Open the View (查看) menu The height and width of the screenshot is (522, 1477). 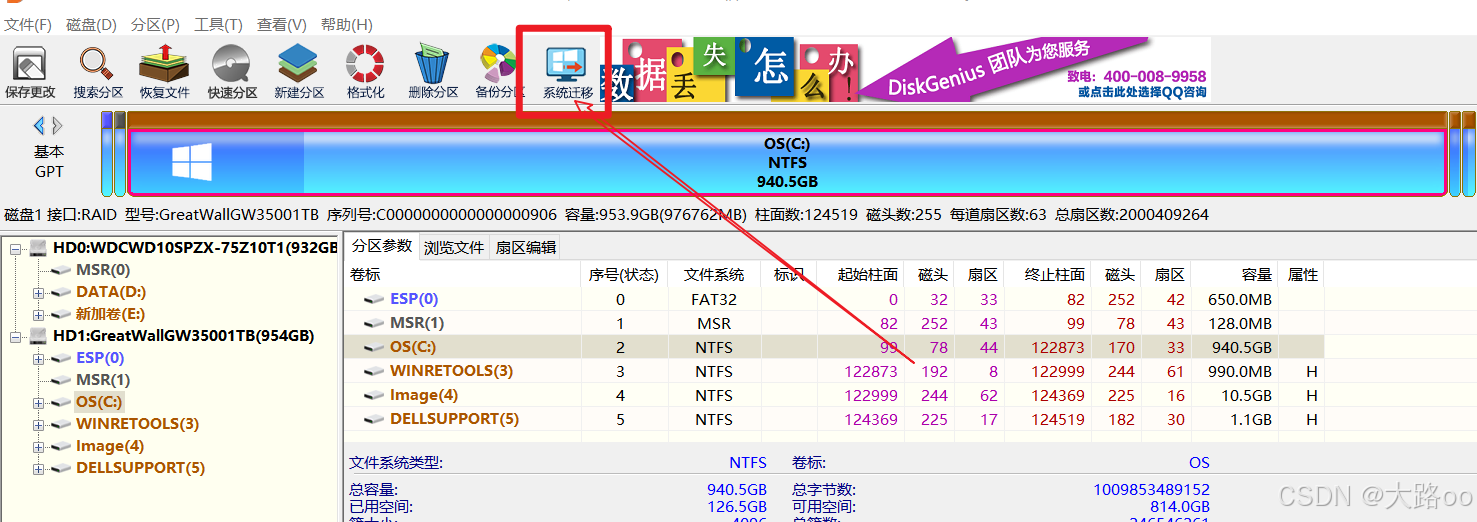pos(282,24)
